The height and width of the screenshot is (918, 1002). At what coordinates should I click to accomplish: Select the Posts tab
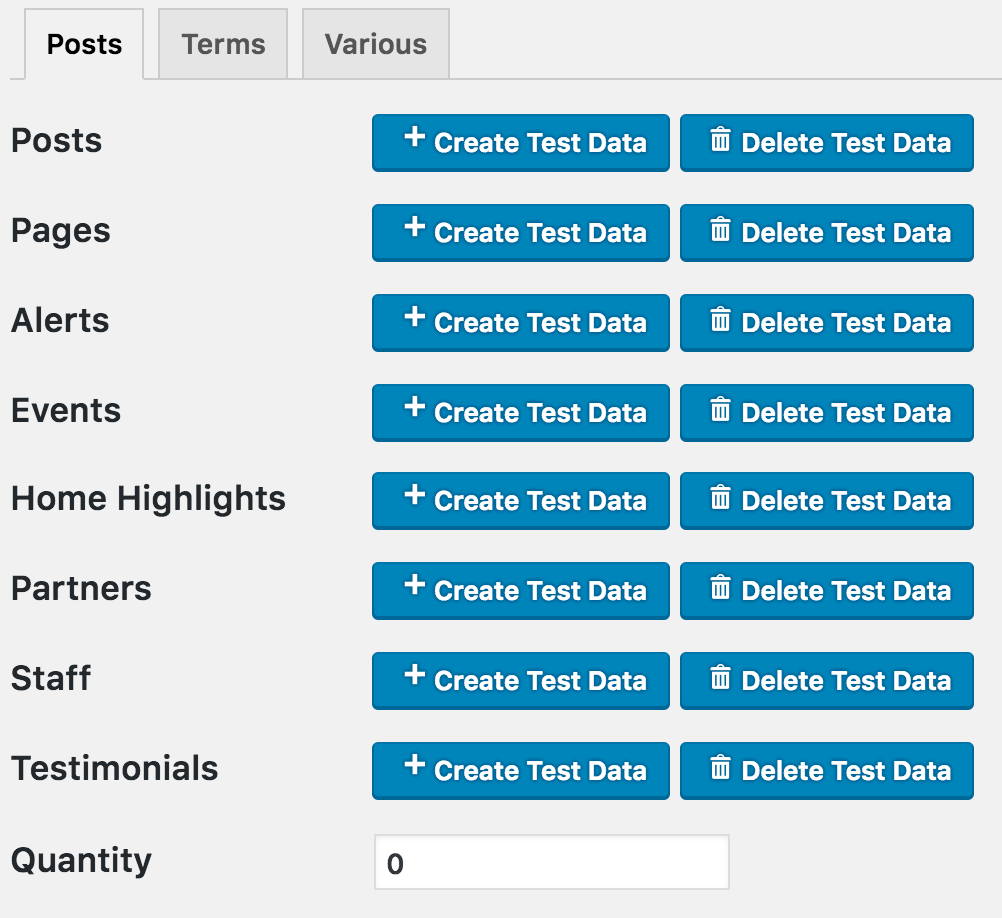point(84,44)
